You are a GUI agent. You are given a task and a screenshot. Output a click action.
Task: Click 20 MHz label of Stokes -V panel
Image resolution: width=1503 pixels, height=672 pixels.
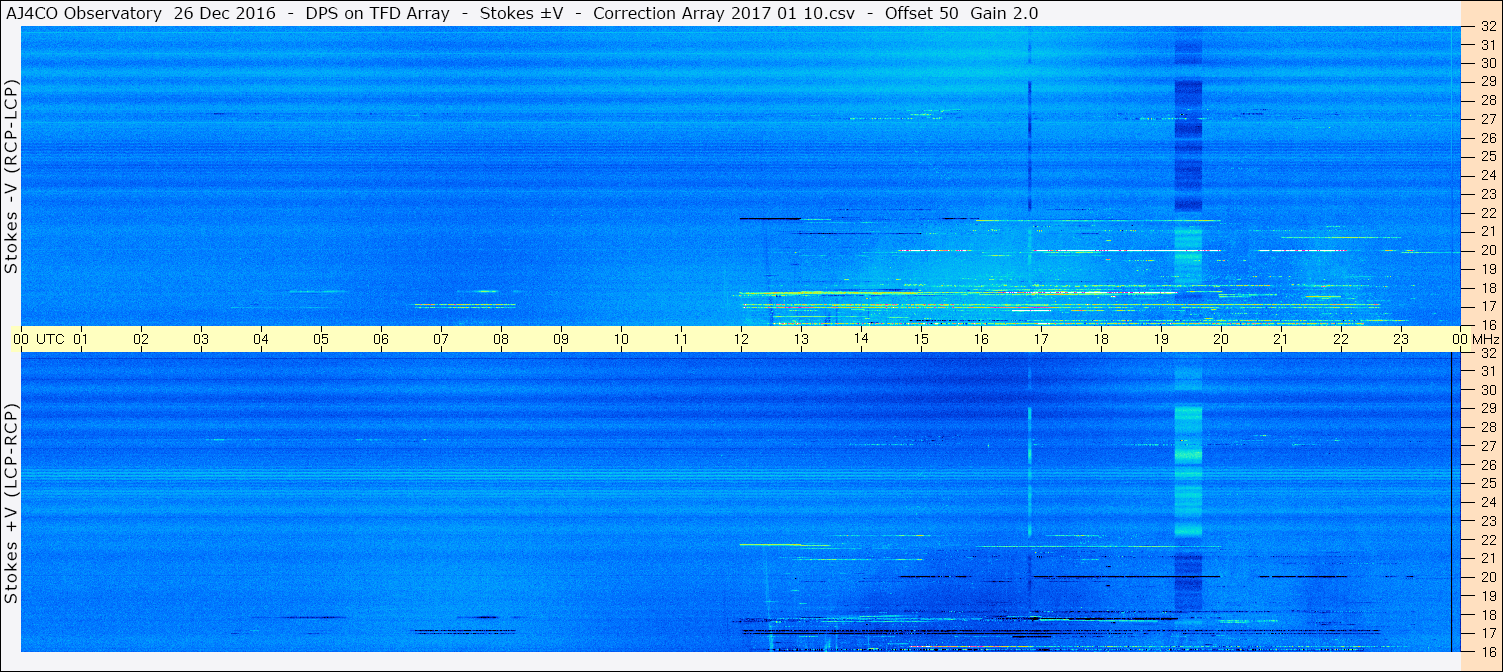point(1488,250)
